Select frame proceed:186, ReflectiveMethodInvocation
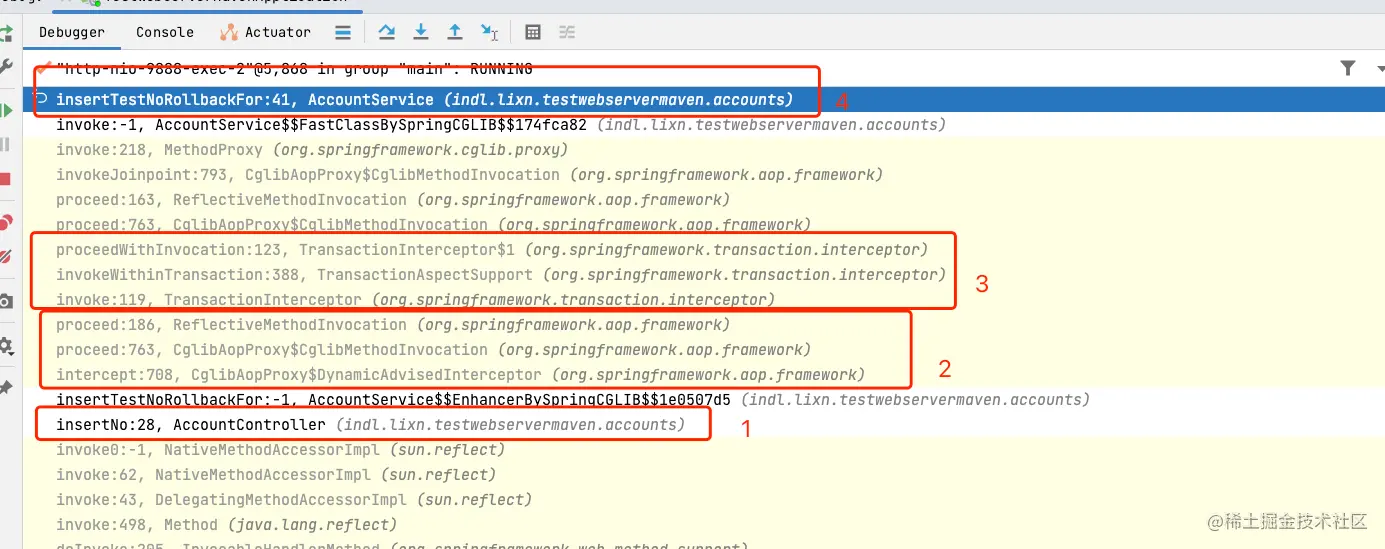1385x549 pixels. 704,325
